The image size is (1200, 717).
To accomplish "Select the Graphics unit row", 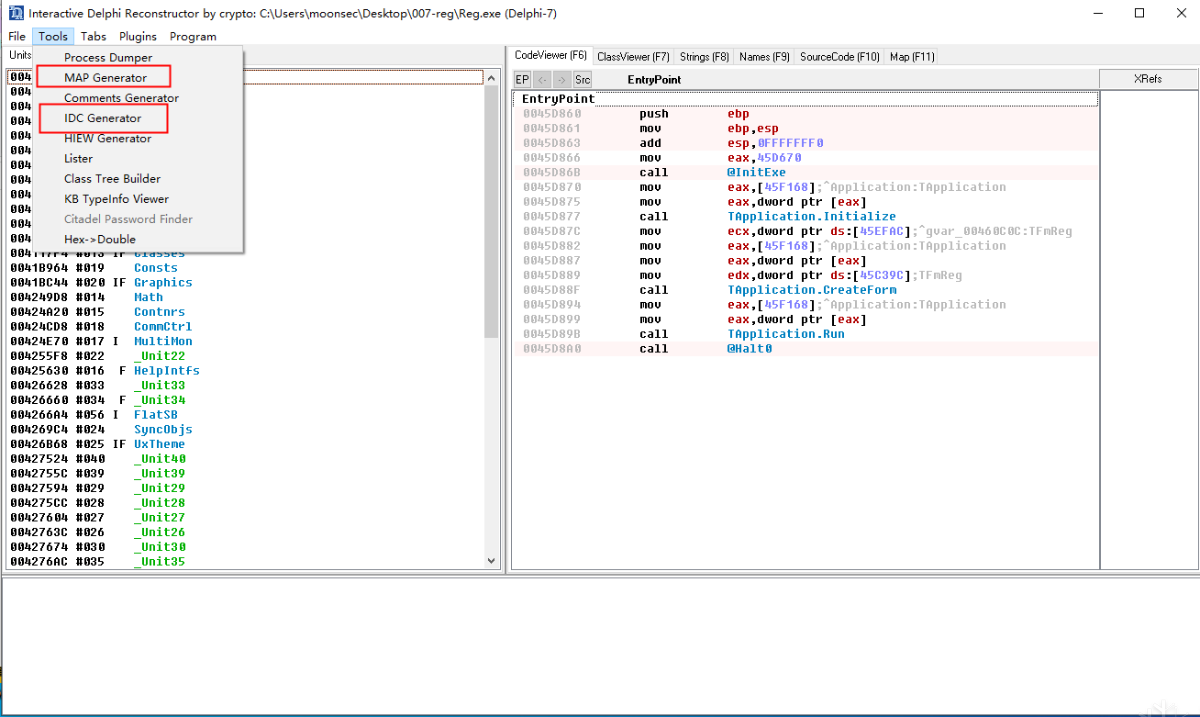I will (245, 282).
